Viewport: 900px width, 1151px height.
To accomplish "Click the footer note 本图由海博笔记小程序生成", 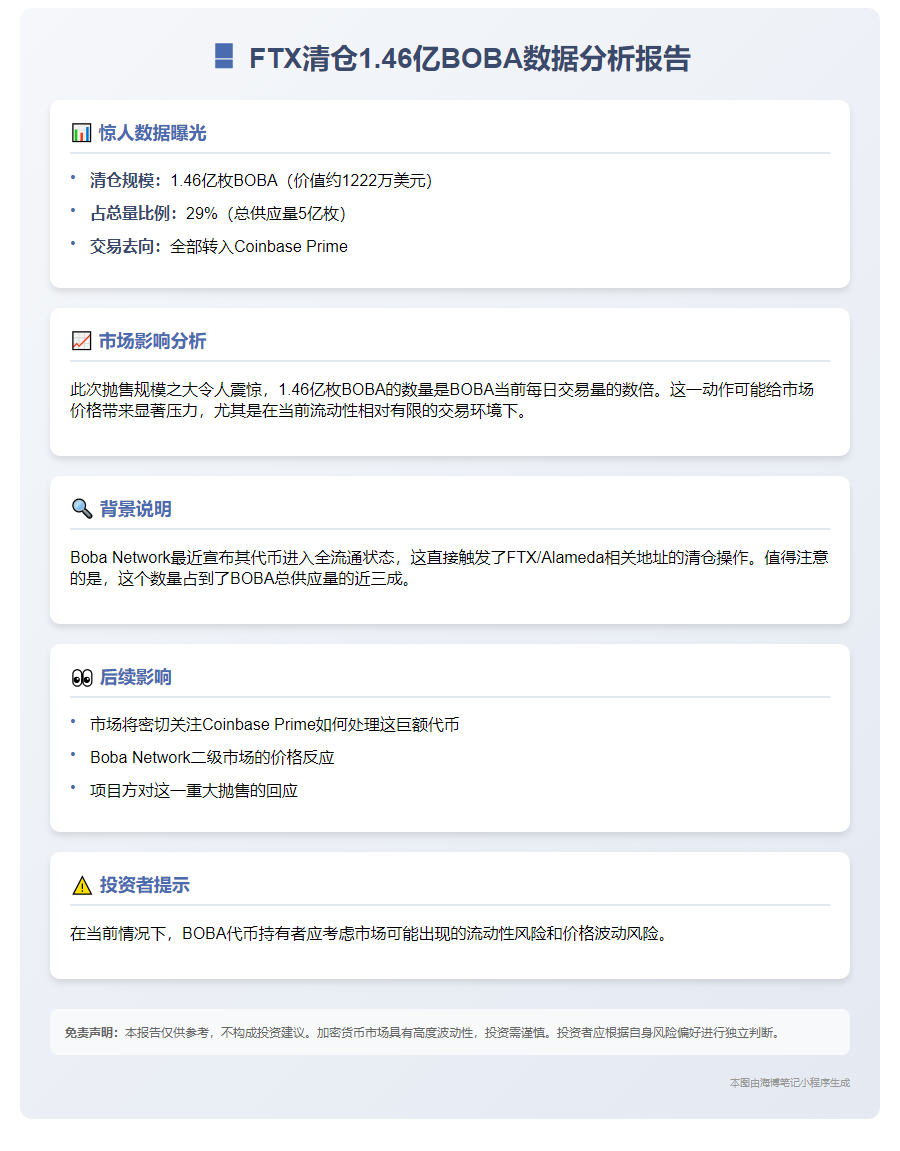I will point(790,1083).
